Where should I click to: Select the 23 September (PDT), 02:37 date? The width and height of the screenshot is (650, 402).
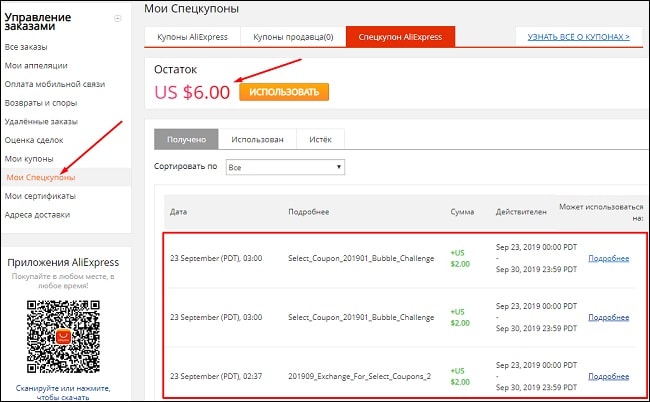click(x=216, y=376)
